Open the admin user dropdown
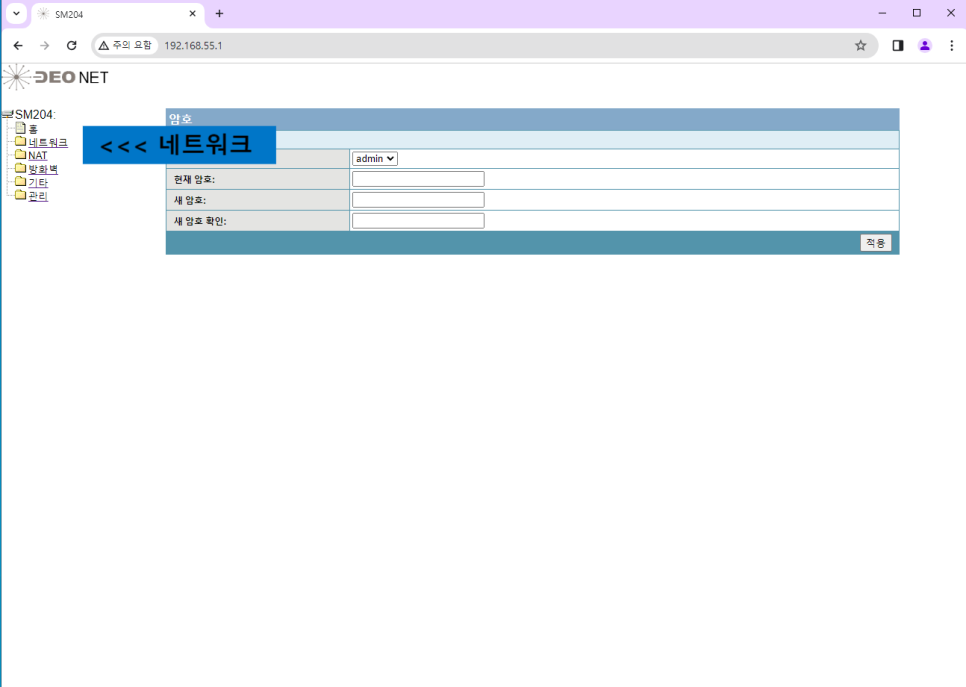Image resolution: width=966 pixels, height=687 pixels. coord(375,158)
